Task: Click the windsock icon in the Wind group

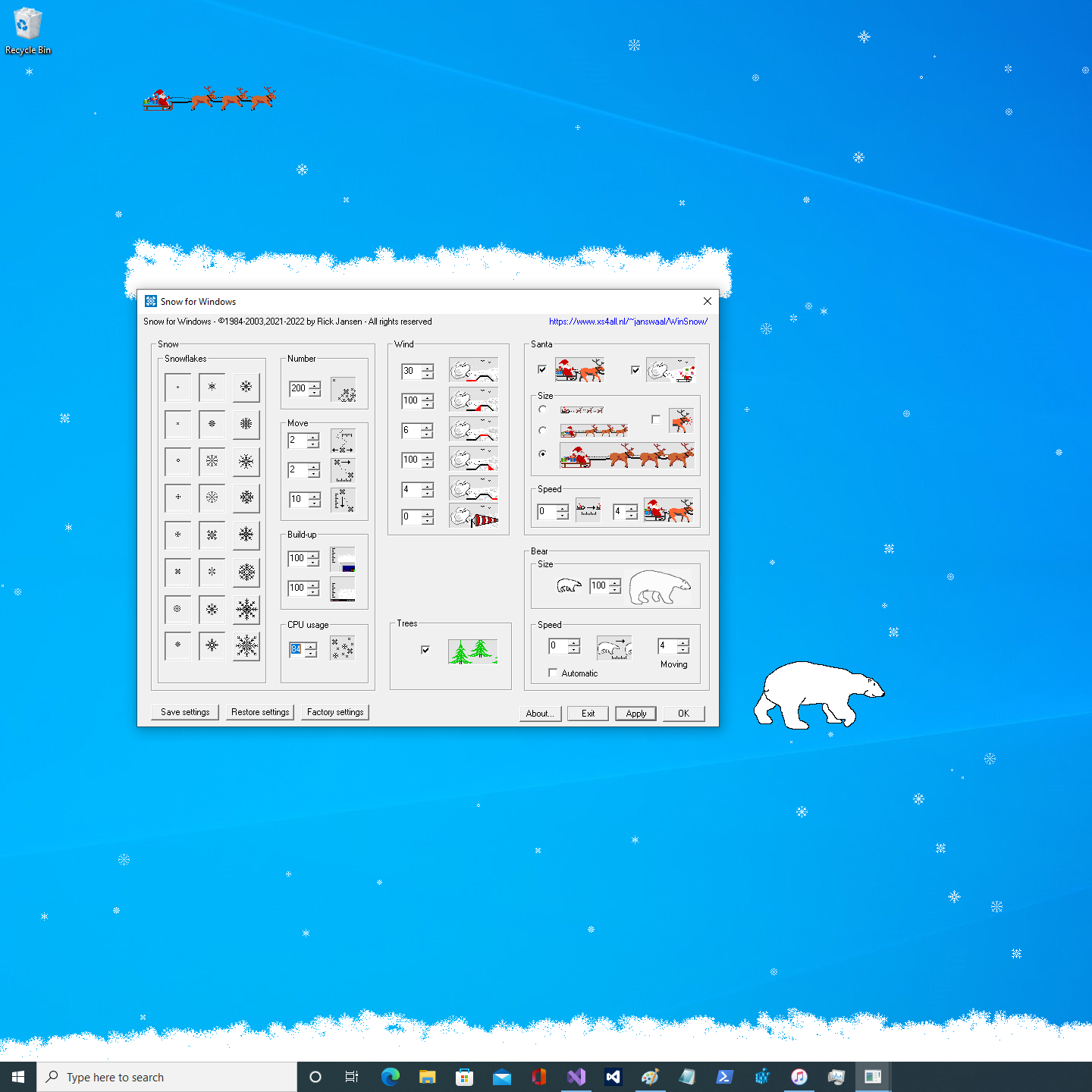Action: [x=474, y=518]
